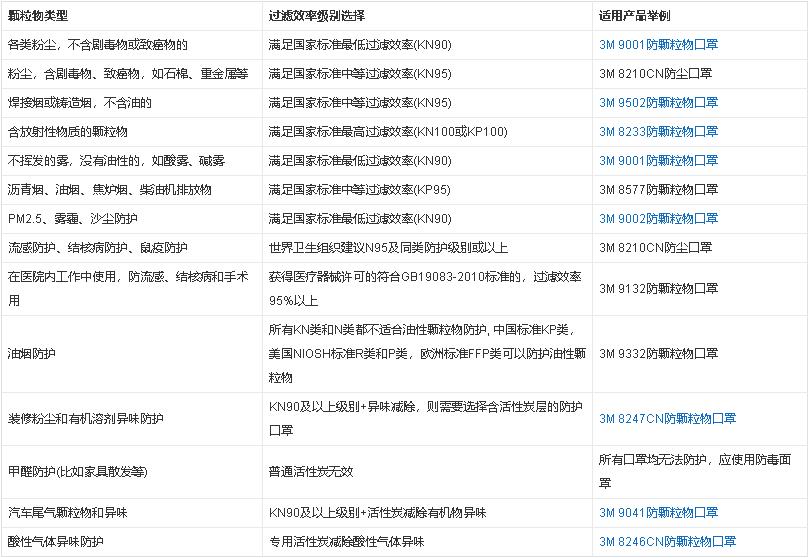The height and width of the screenshot is (558, 809).
Task: Click the 3M 8577防颗粒物口罩 product text
Action: pos(658,189)
